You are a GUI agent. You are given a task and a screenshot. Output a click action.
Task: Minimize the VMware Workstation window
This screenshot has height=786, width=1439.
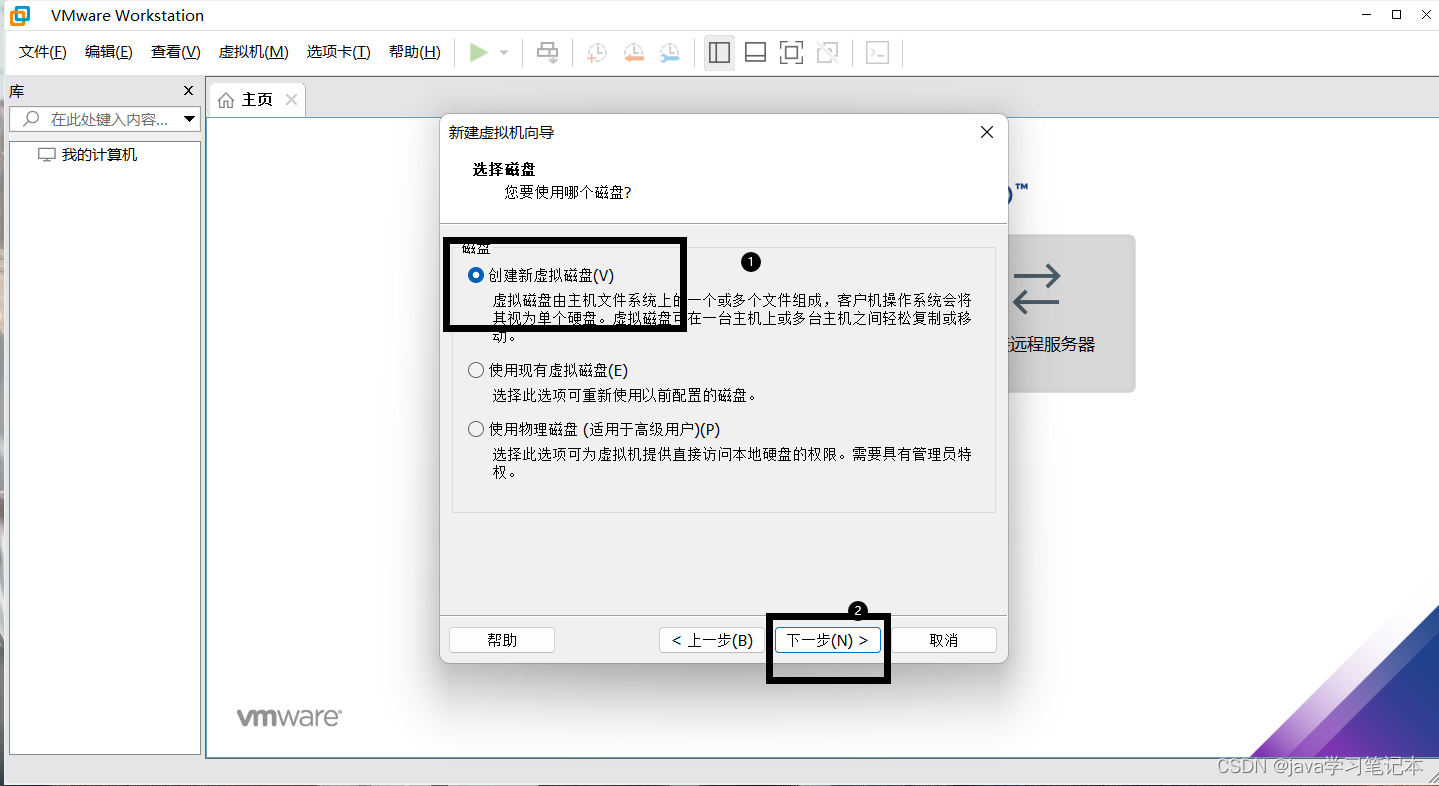[x=1367, y=15]
